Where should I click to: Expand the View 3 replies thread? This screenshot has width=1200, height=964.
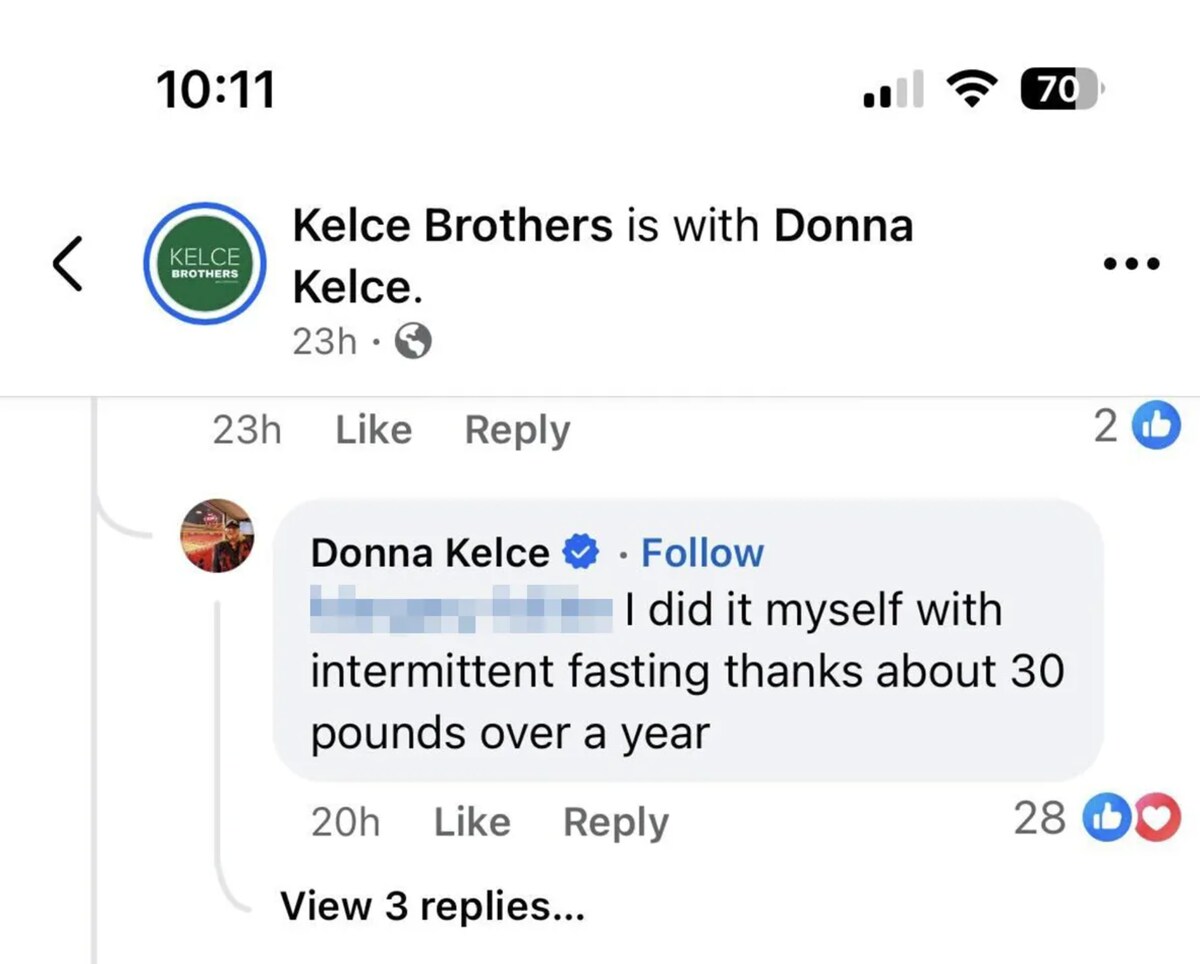pos(434,906)
